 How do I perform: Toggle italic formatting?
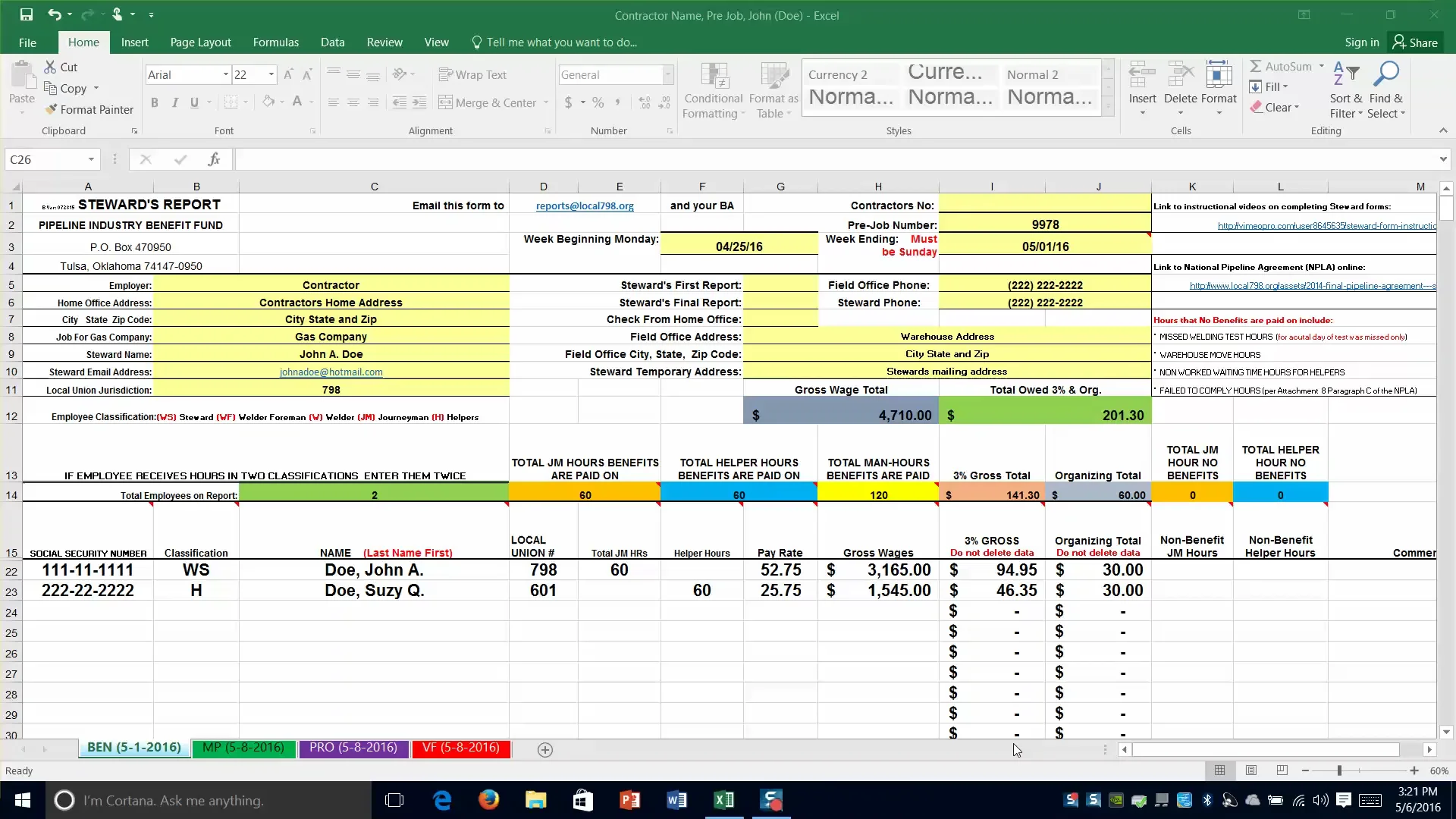[x=175, y=102]
